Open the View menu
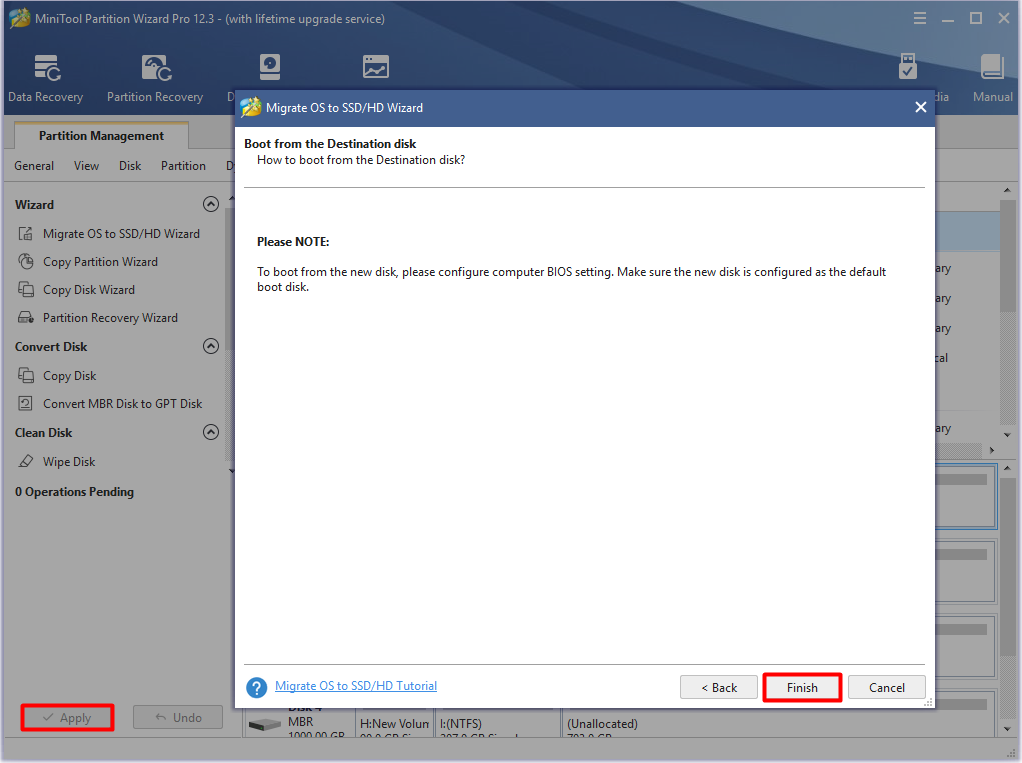 (86, 166)
